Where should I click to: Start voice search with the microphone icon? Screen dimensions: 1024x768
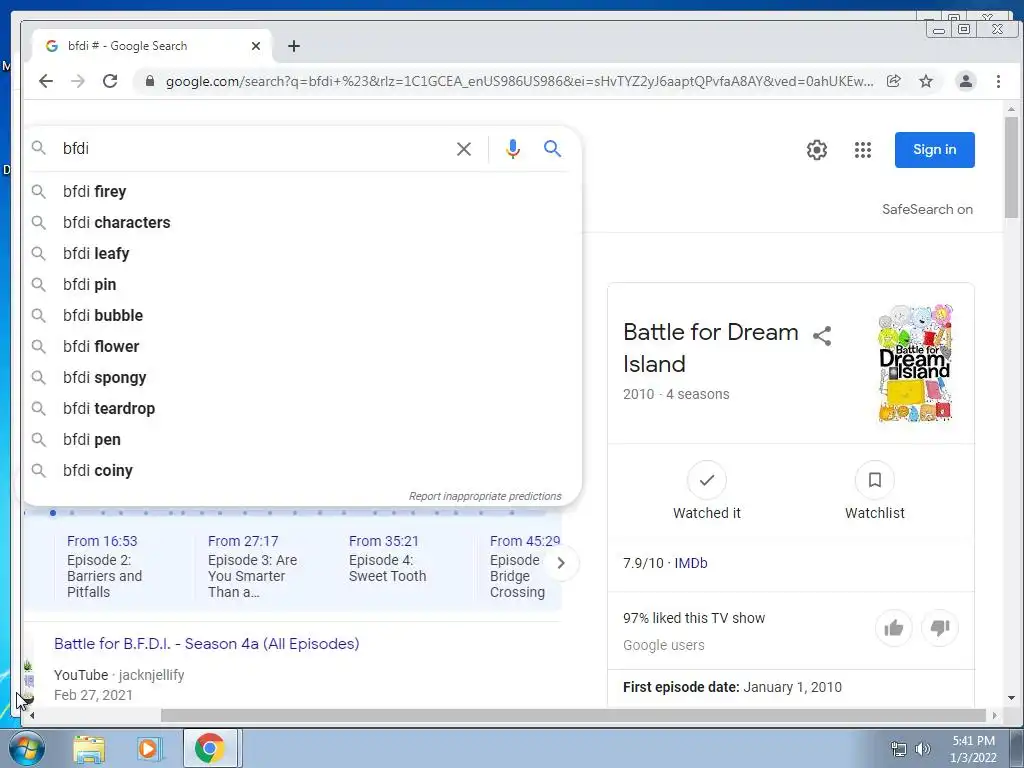coord(513,149)
